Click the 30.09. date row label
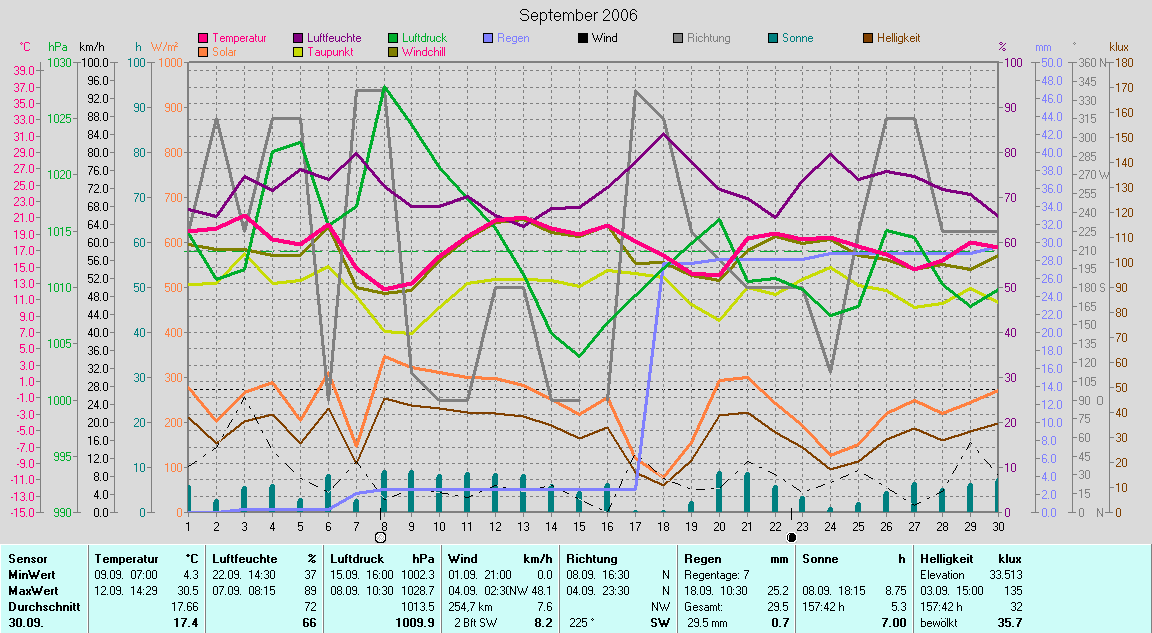This screenshot has width=1152, height=633. 26,622
